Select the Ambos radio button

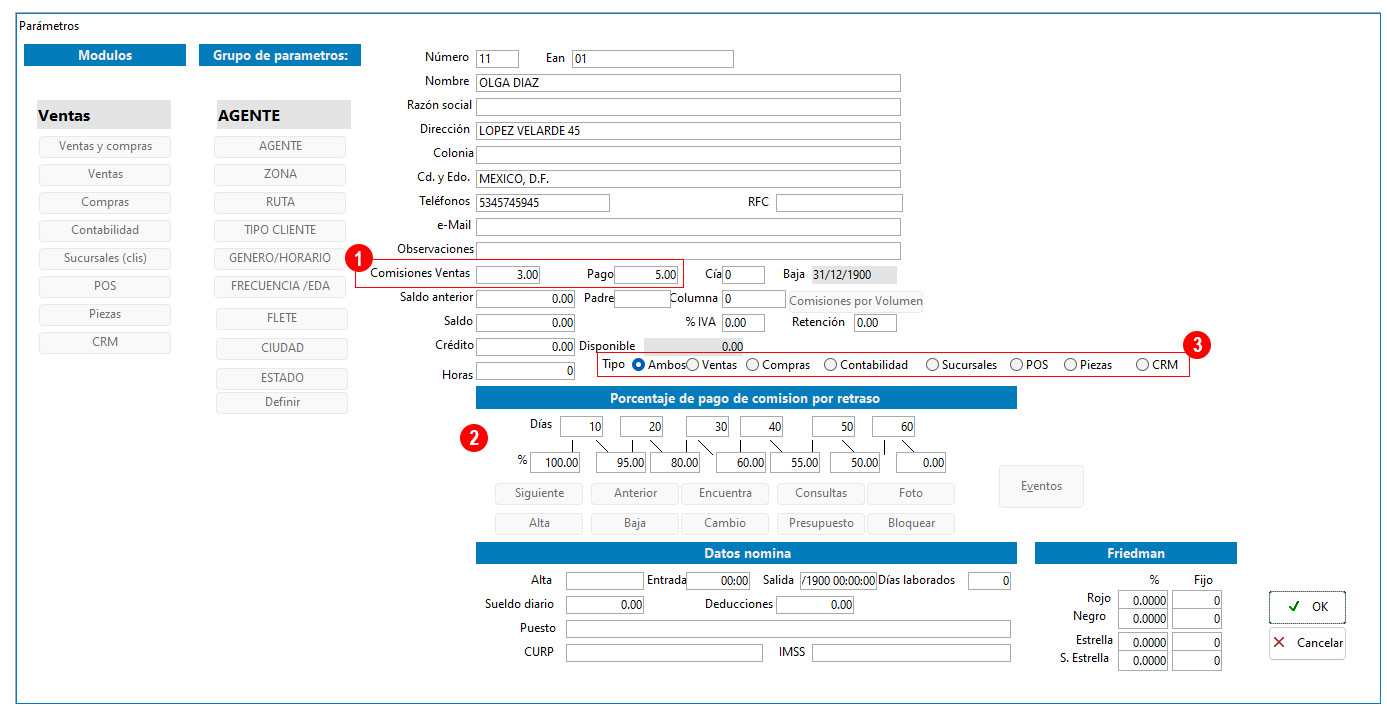coord(638,365)
